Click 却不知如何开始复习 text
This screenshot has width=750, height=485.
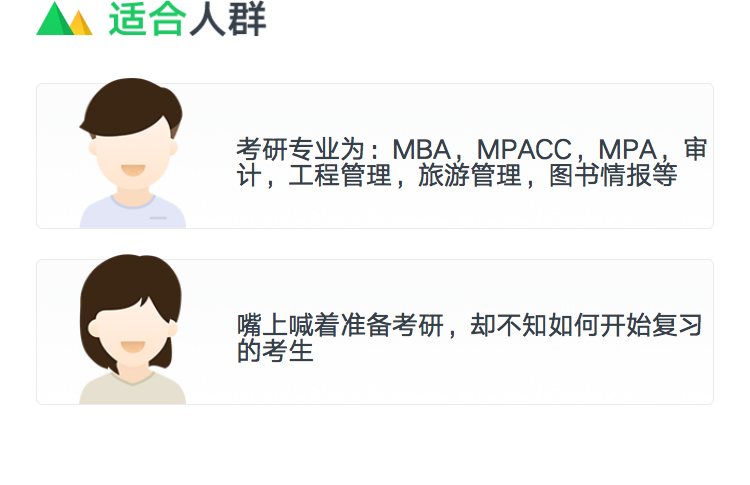tap(586, 325)
